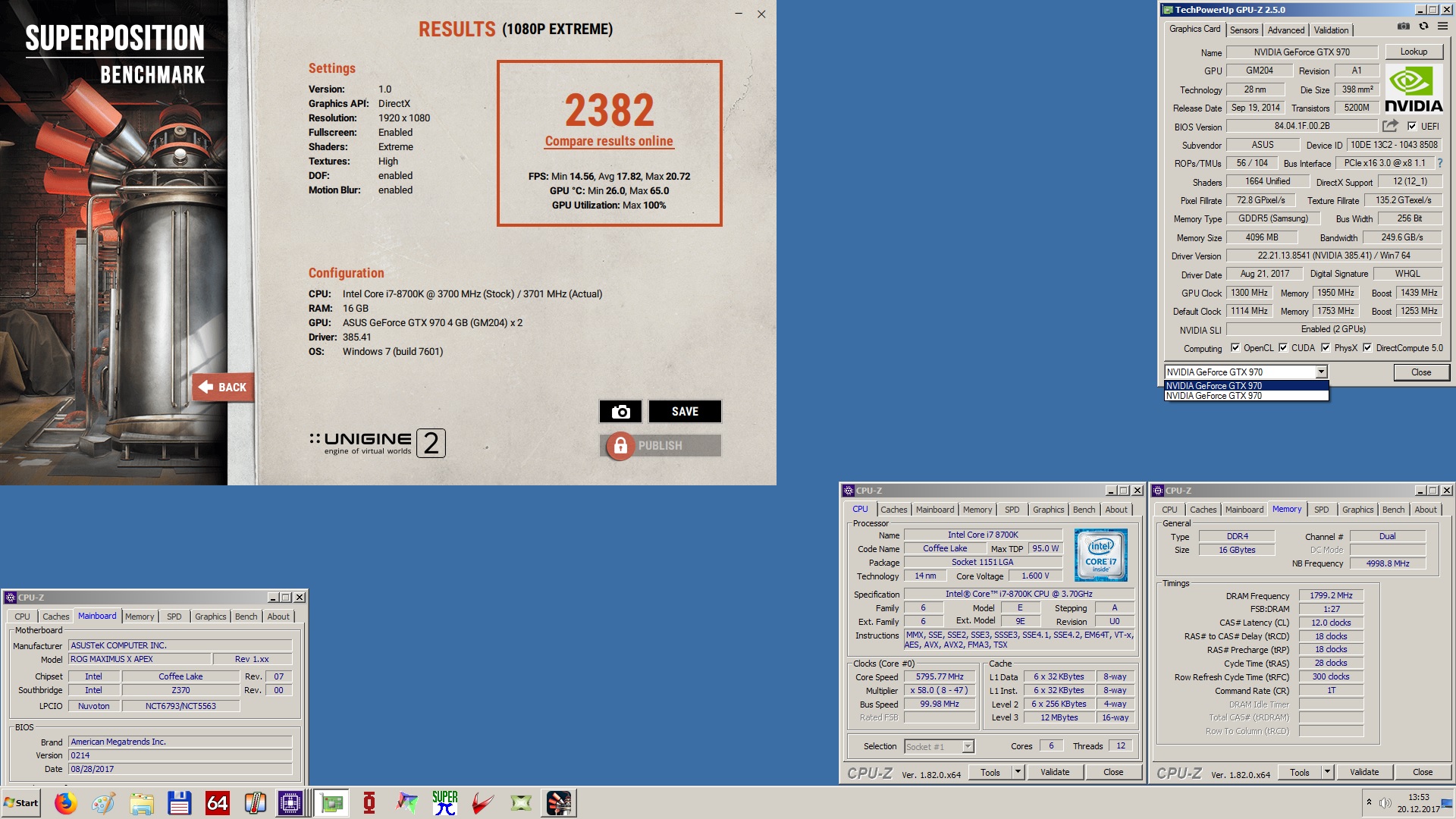The height and width of the screenshot is (819, 1456).
Task: Click the system clock showing 13:53
Action: [x=1418, y=798]
